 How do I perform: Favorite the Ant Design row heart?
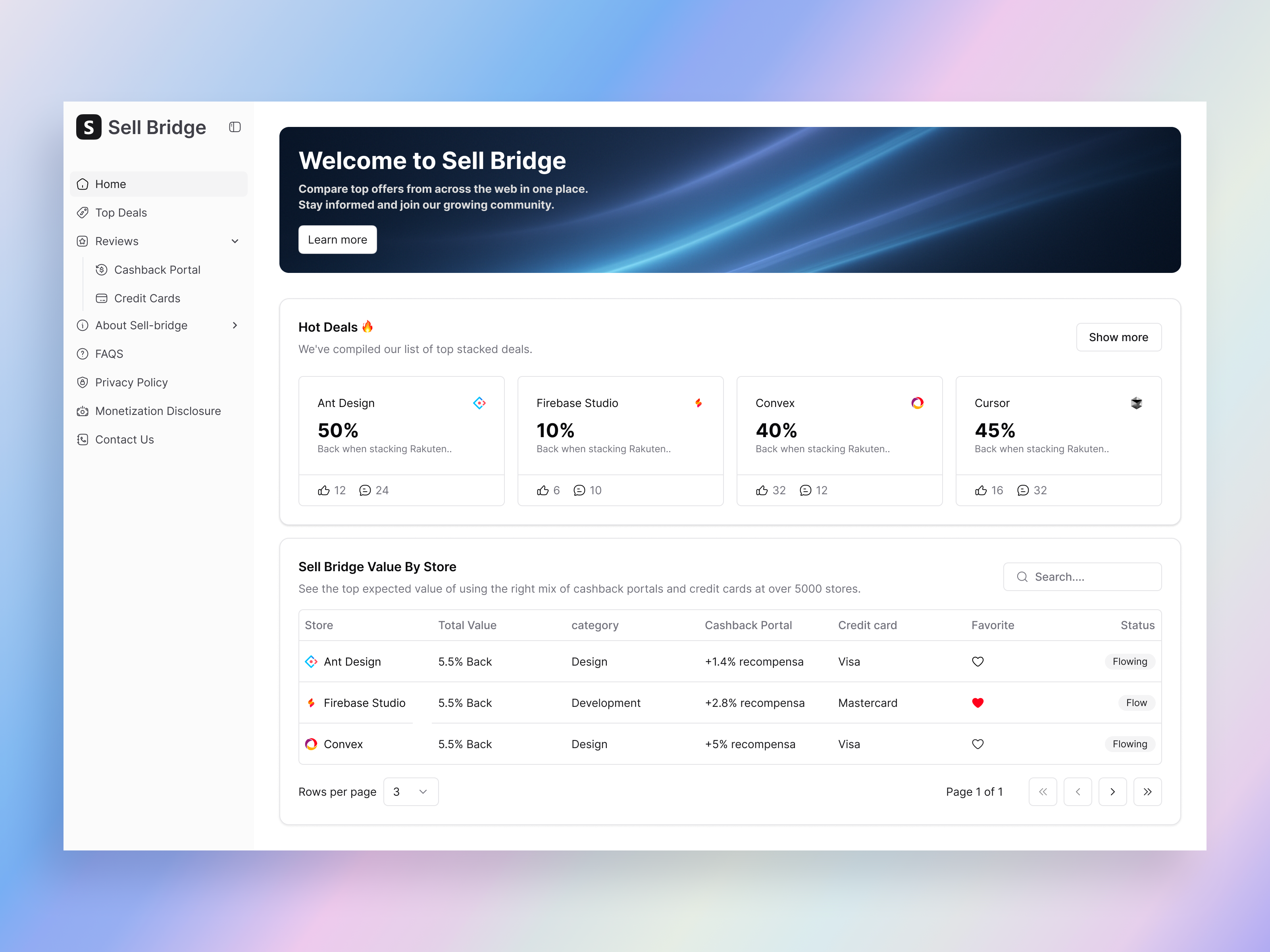coord(977,662)
